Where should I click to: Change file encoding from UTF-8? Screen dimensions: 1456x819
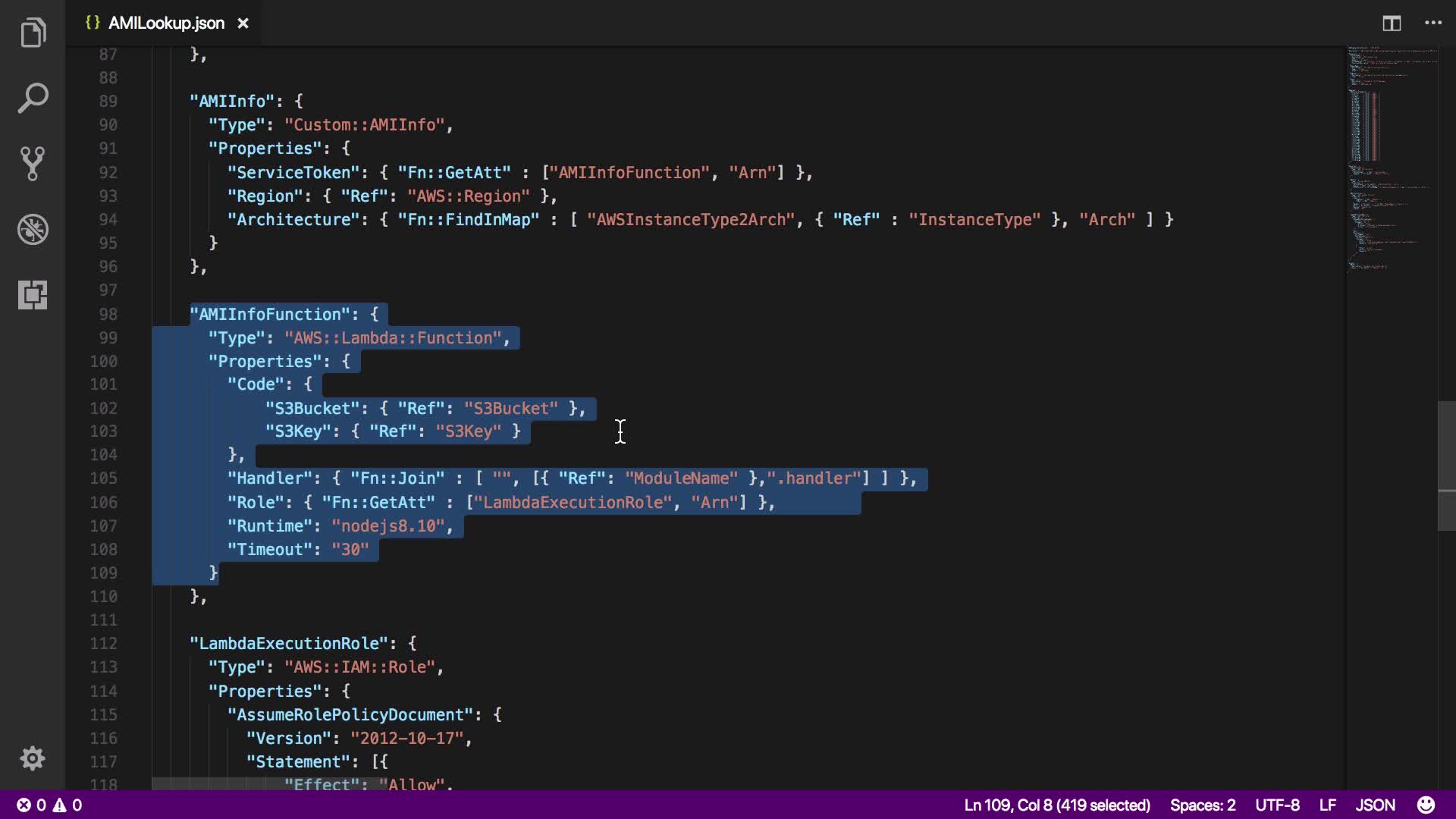tap(1277, 805)
